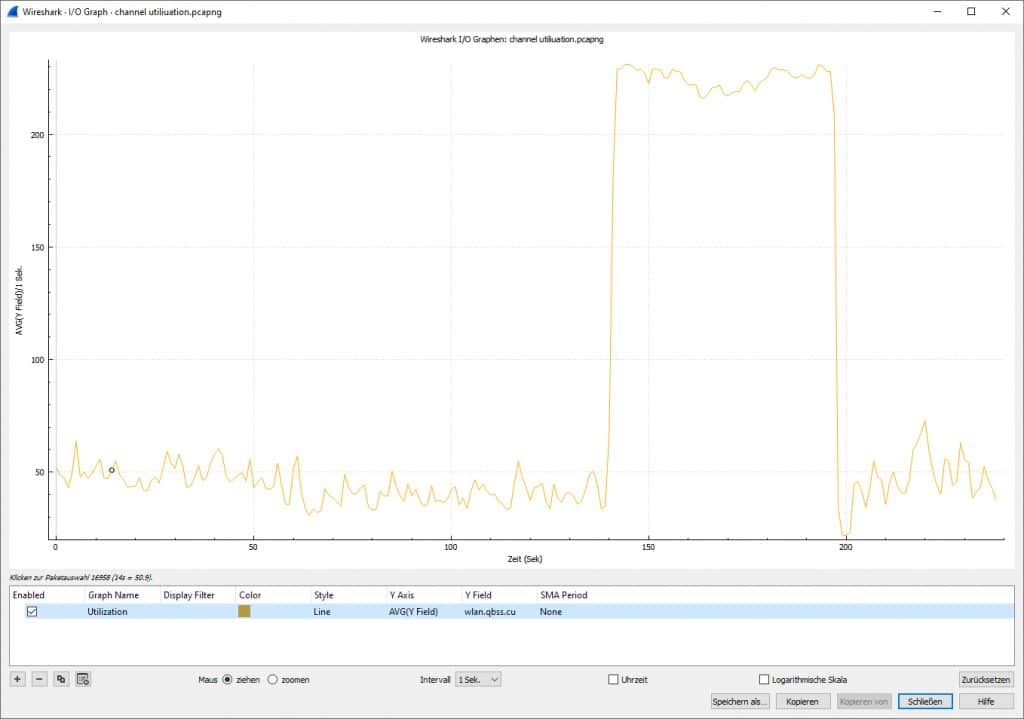Enable the Logarithmische Skala checkbox

[763, 680]
